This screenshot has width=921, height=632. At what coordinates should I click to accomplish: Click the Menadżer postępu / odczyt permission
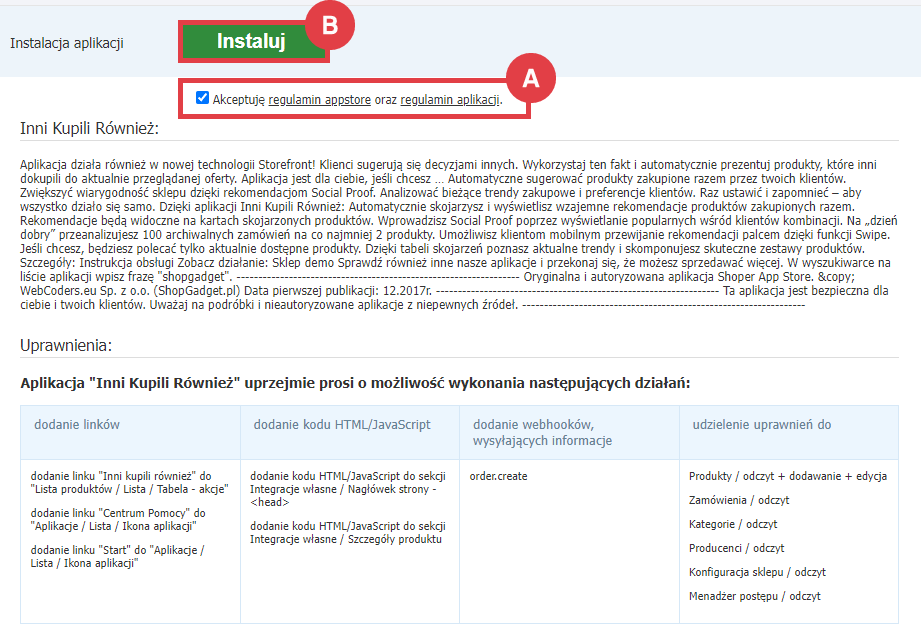pos(755,596)
